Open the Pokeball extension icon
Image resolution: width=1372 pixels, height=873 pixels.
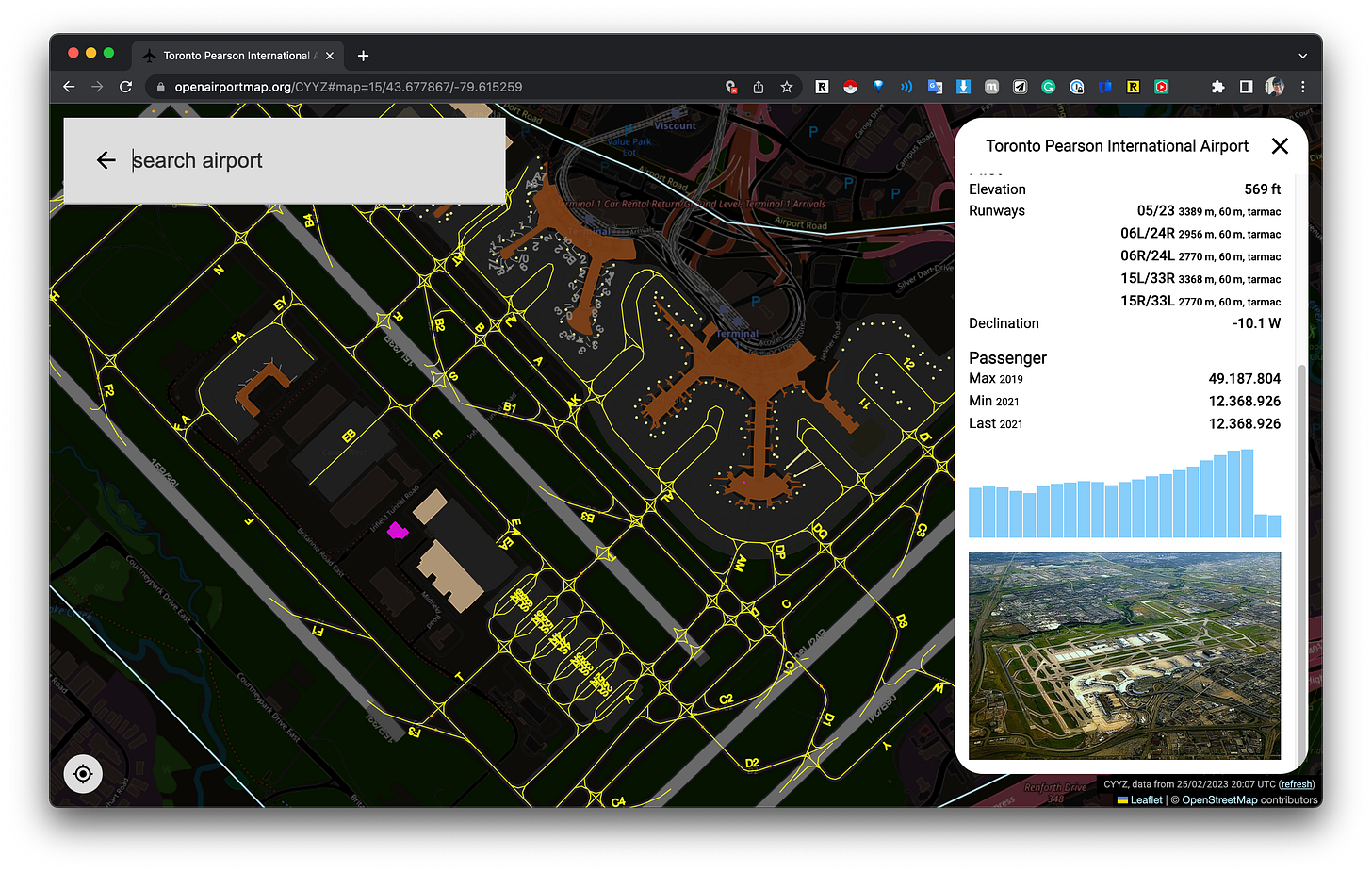pos(850,87)
